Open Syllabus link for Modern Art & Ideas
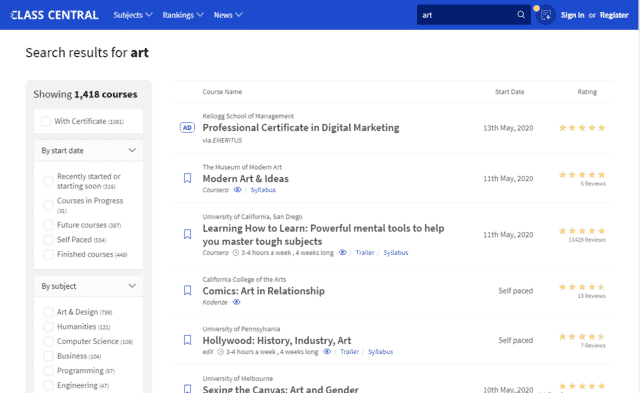Screen dimensions: 640x393 pos(263,190)
